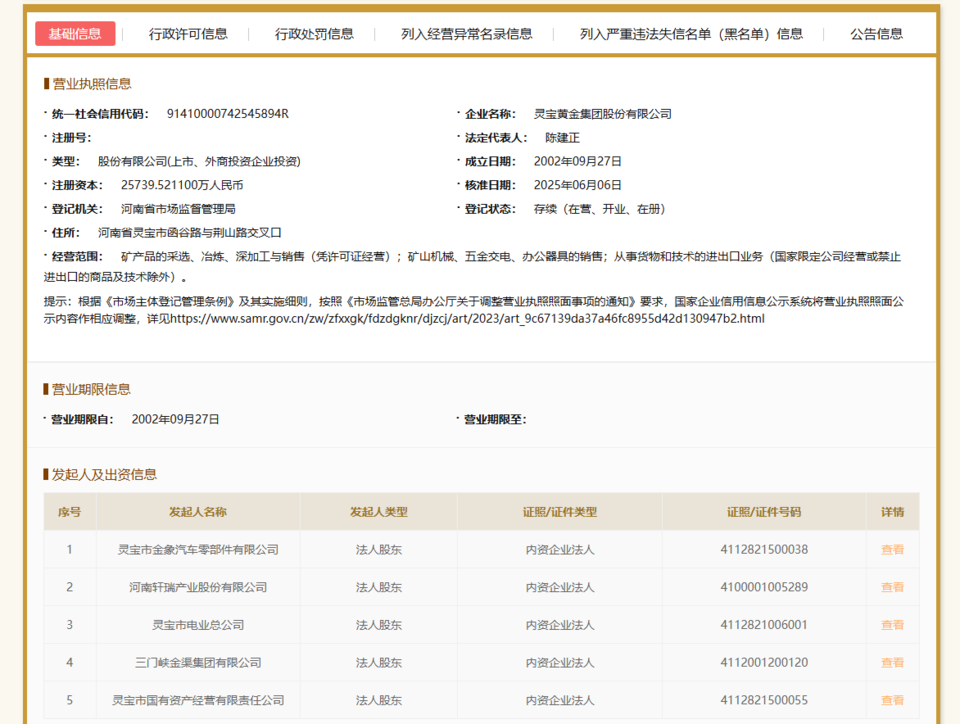Click certificate number 4112821500055
The width and height of the screenshot is (960, 724).
coord(764,700)
